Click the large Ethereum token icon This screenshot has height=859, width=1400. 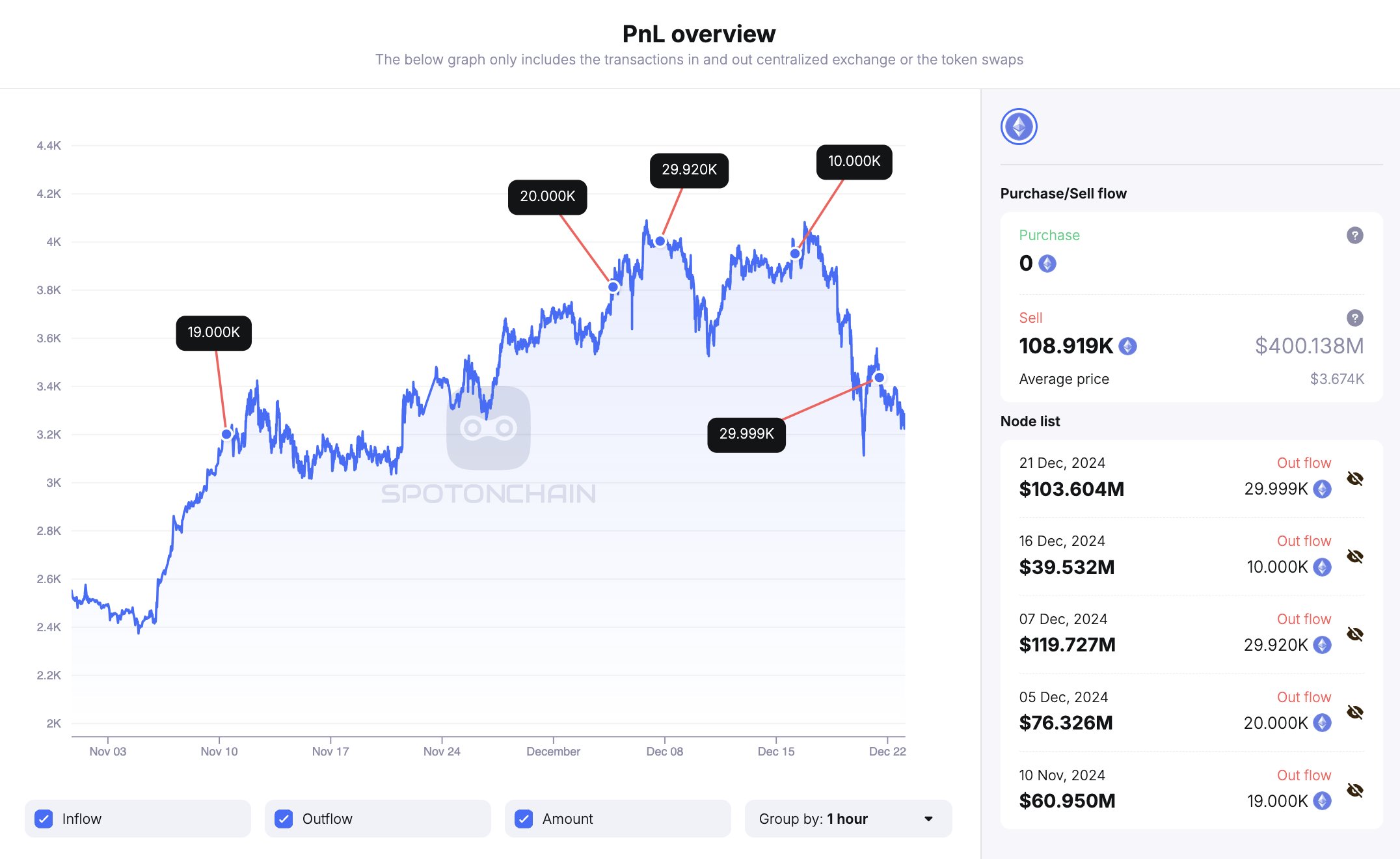click(x=1018, y=127)
